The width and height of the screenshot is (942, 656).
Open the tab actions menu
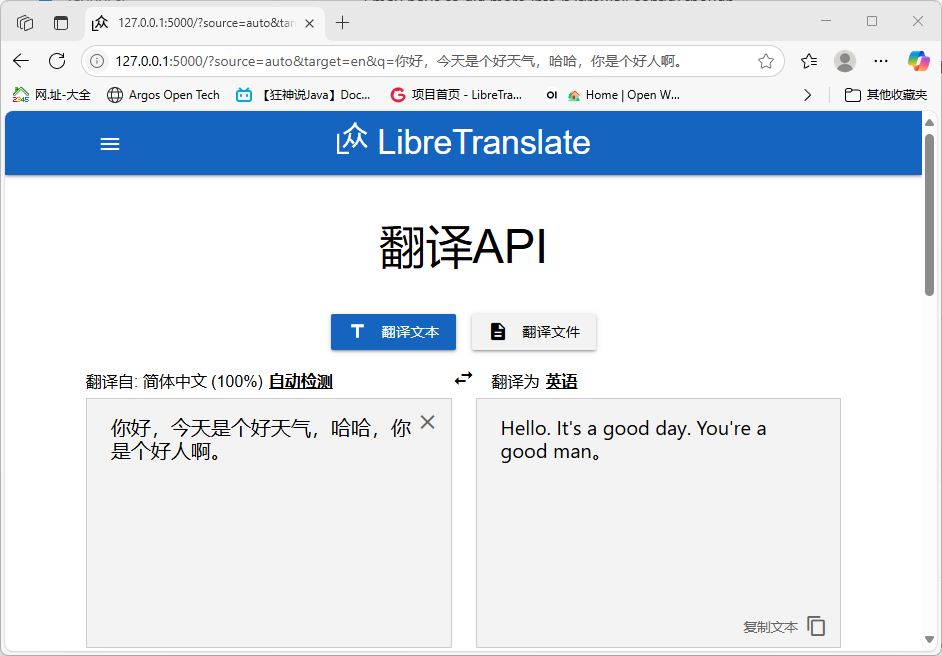coord(61,23)
